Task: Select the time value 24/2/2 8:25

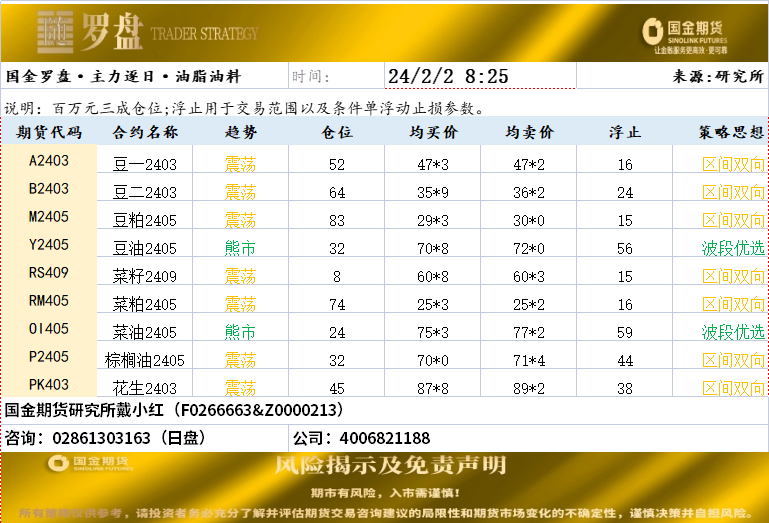Action: pyautogui.click(x=448, y=76)
